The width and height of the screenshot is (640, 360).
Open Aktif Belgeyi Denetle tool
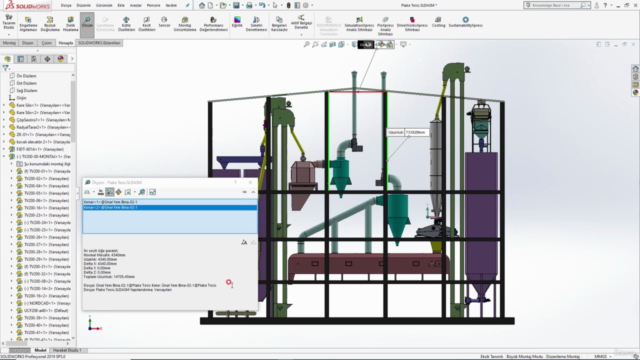301,22
